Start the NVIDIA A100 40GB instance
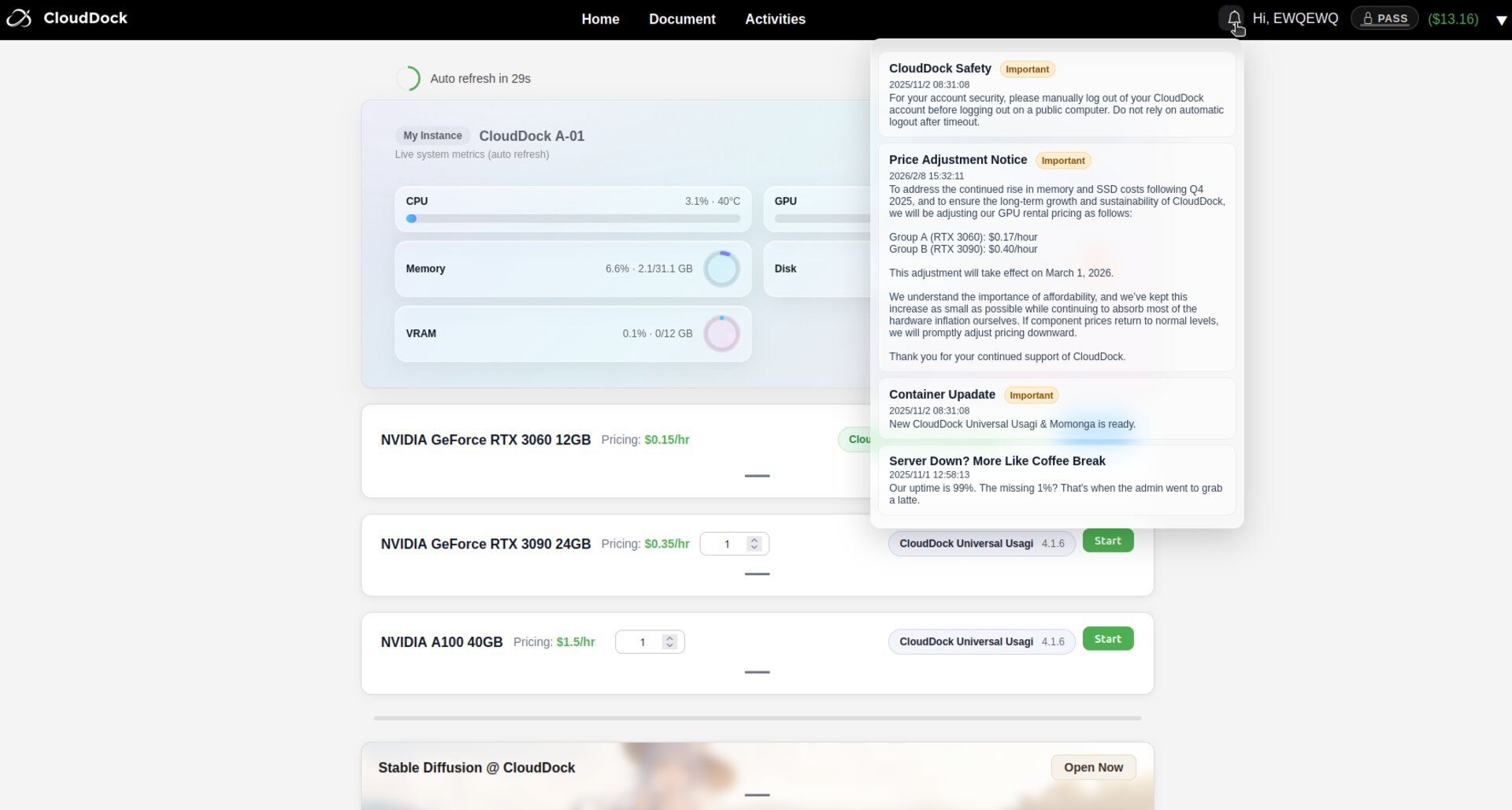The image size is (1512, 810). pyautogui.click(x=1107, y=639)
